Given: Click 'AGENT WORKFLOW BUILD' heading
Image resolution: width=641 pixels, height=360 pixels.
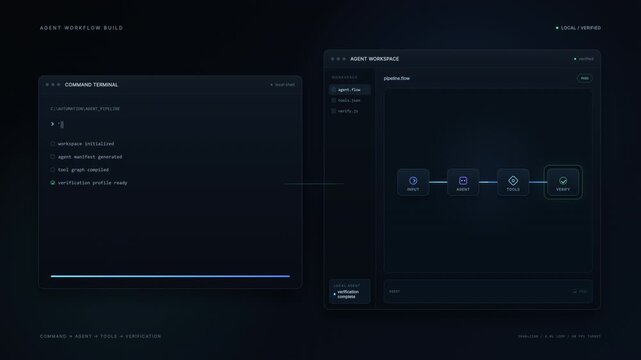Looking at the screenshot, I should 81,28.
